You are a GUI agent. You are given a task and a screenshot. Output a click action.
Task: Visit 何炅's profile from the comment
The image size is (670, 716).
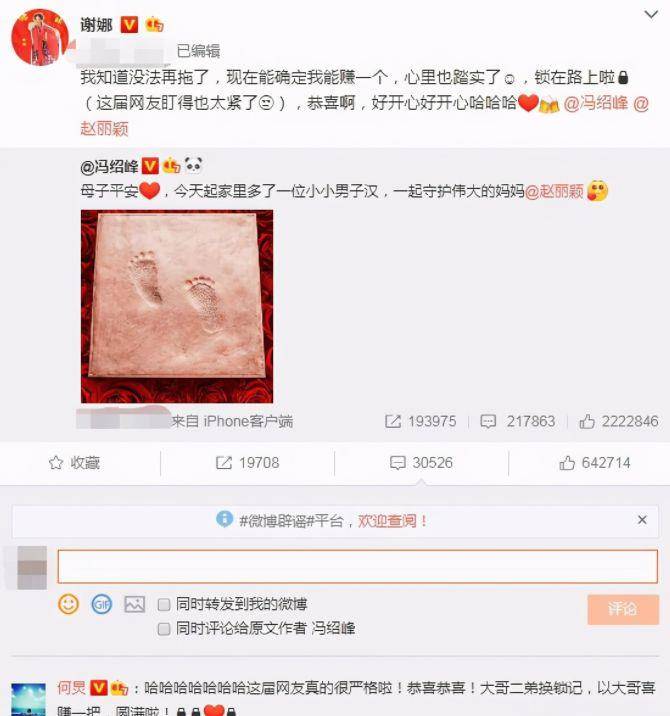coord(71,687)
